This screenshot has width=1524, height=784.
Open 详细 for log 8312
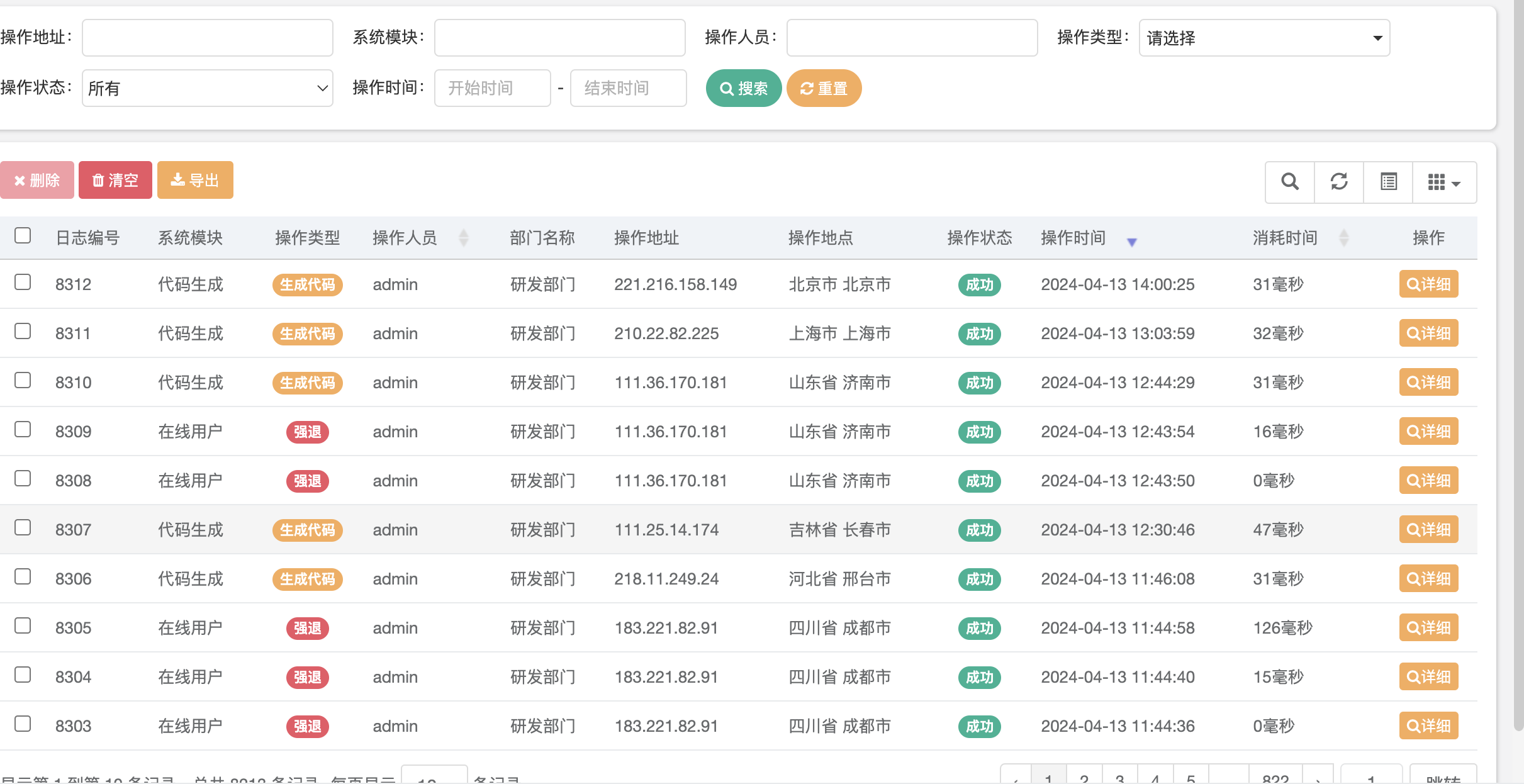point(1428,284)
